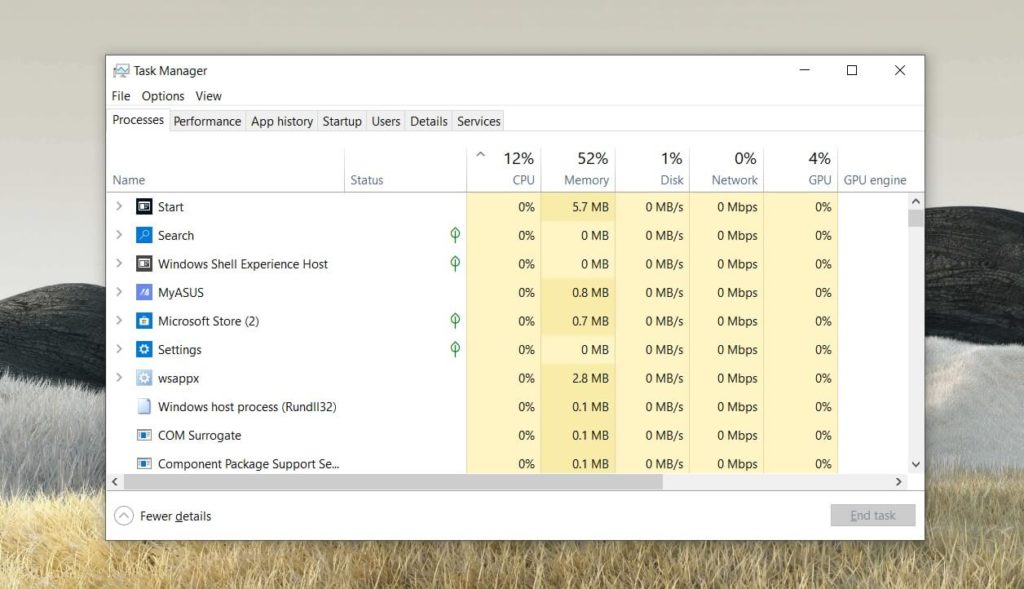Click the COM Surrogate process icon
The width and height of the screenshot is (1024, 589).
point(141,435)
